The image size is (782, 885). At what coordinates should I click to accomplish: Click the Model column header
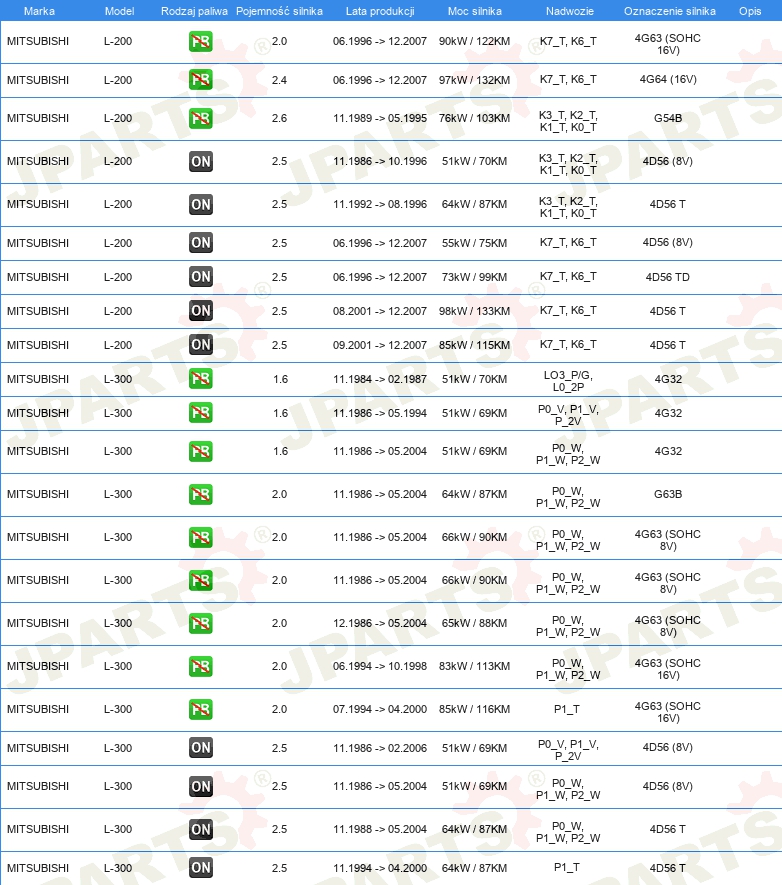pyautogui.click(x=120, y=11)
